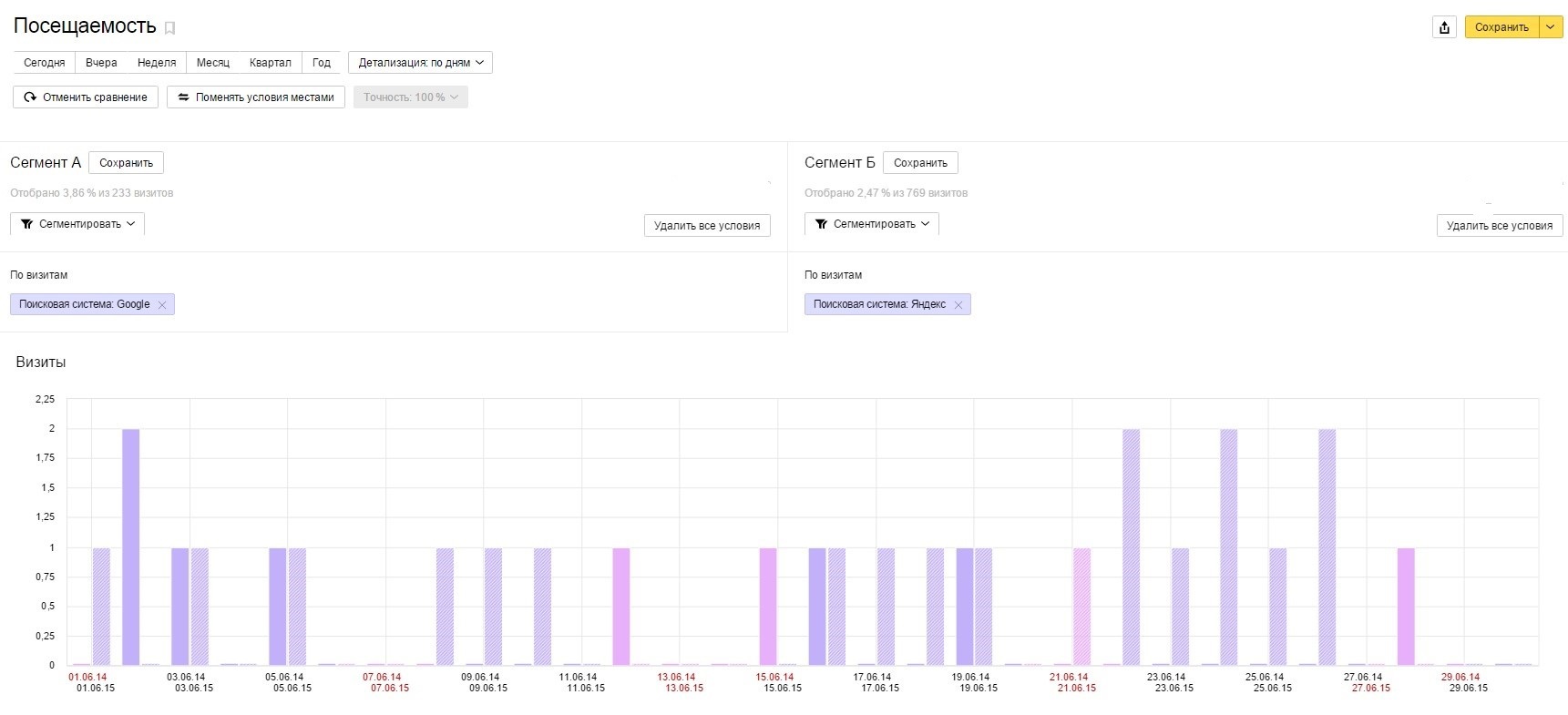Click the x-axis label 09.06.14

coord(480,677)
